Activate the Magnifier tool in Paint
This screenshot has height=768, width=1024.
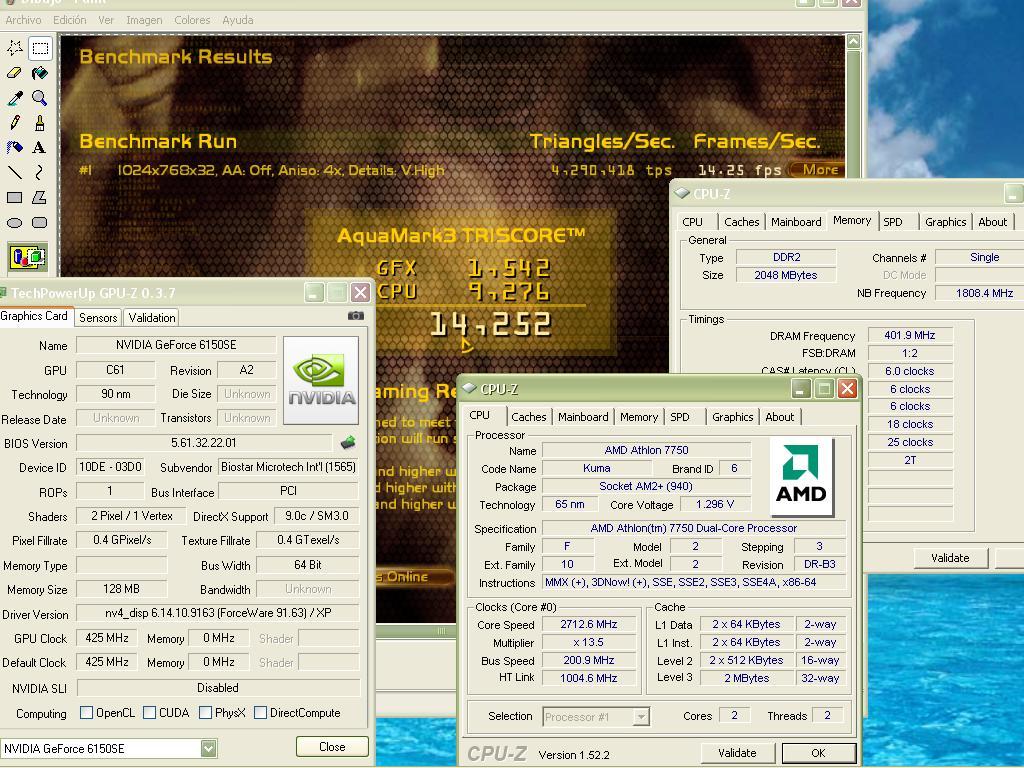point(40,98)
